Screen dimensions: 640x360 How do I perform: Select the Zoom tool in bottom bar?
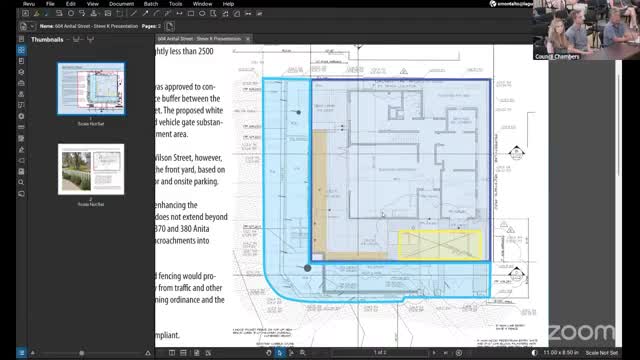click(302, 353)
